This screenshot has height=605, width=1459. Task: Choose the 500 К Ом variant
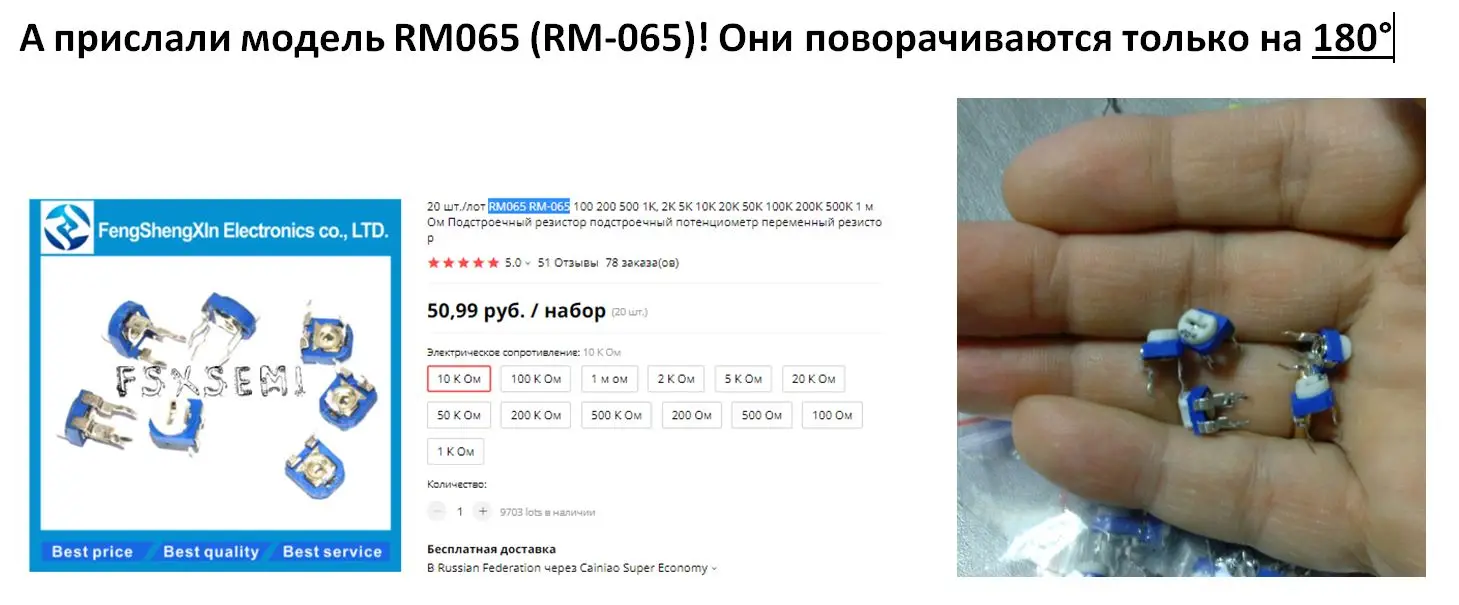coord(616,415)
